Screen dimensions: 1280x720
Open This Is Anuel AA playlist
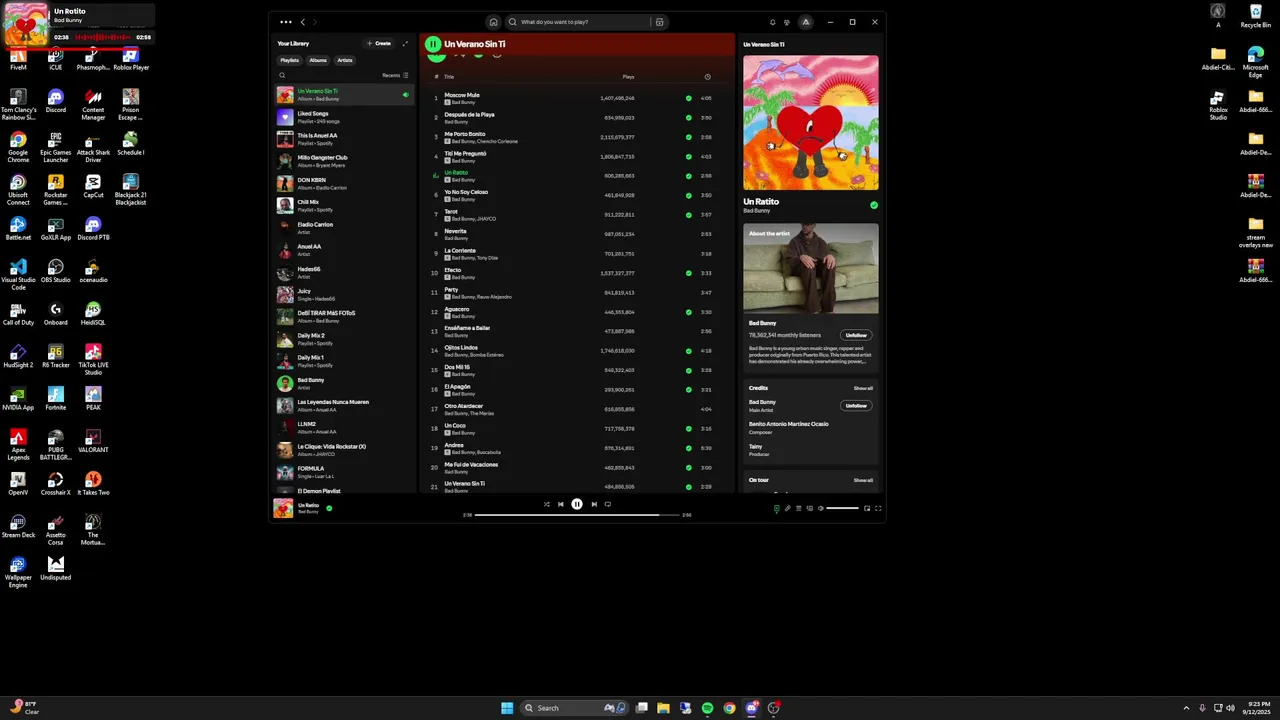tap(345, 139)
